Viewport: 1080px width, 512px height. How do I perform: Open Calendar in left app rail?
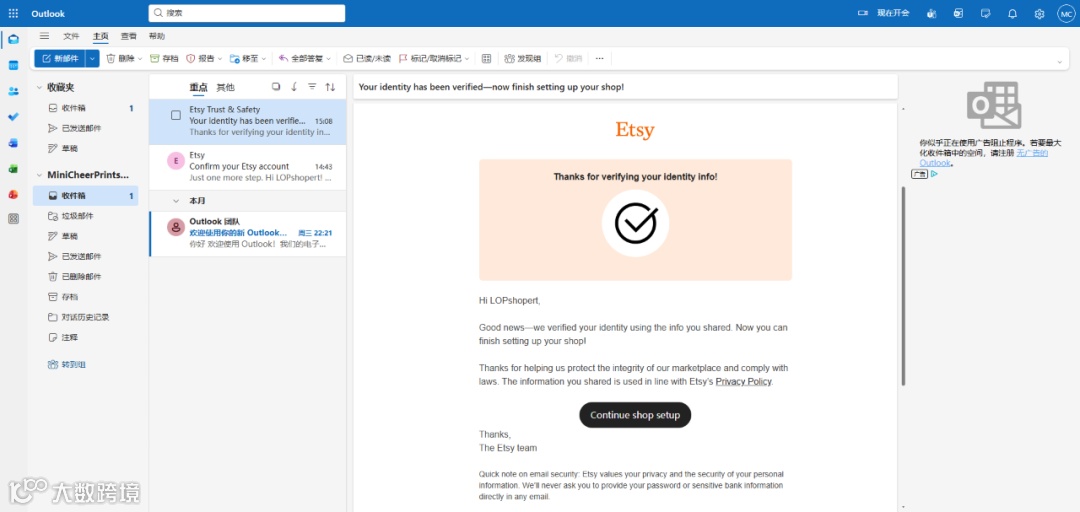13,65
